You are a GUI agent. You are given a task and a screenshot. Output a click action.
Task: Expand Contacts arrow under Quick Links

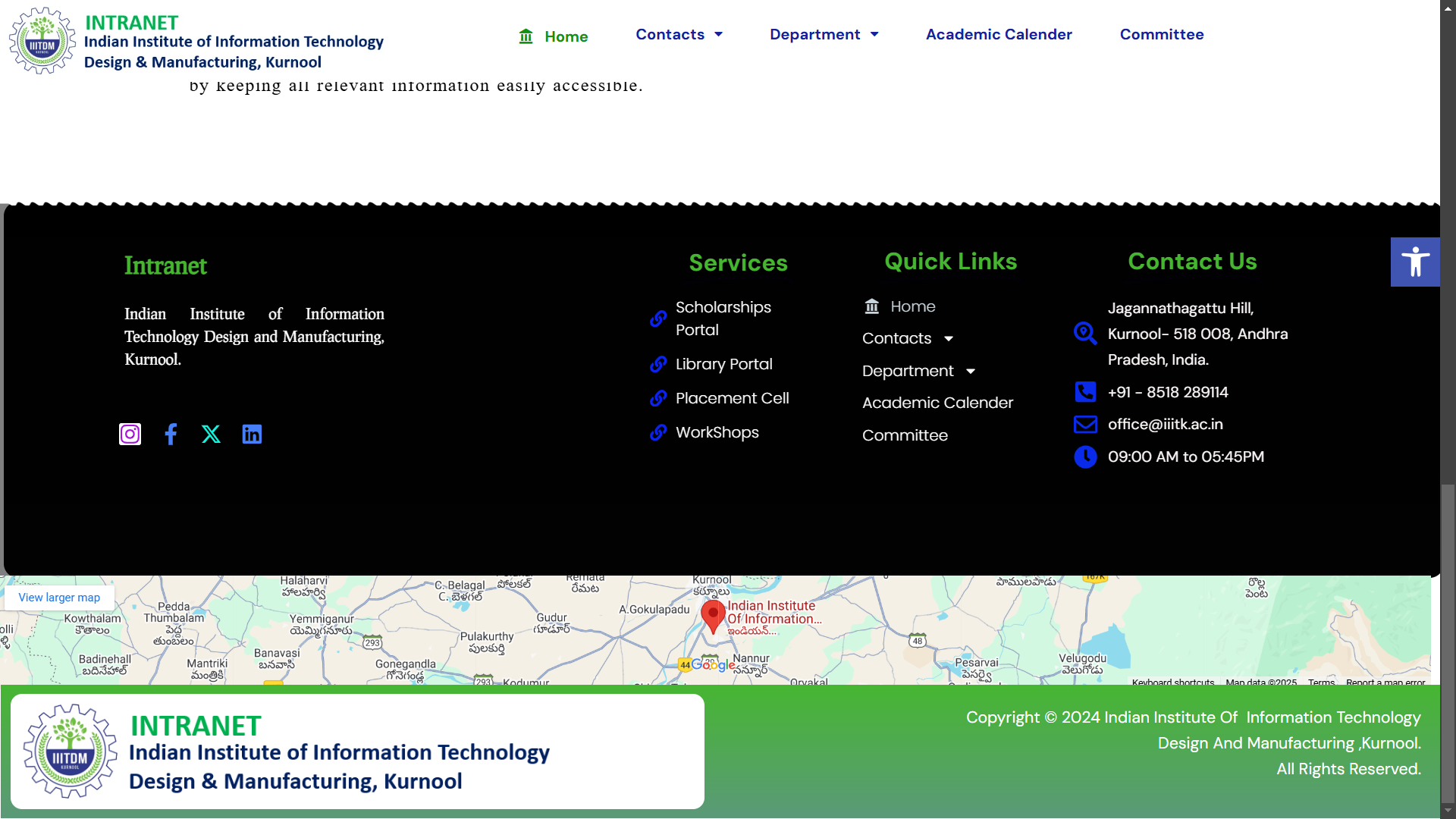click(x=949, y=339)
